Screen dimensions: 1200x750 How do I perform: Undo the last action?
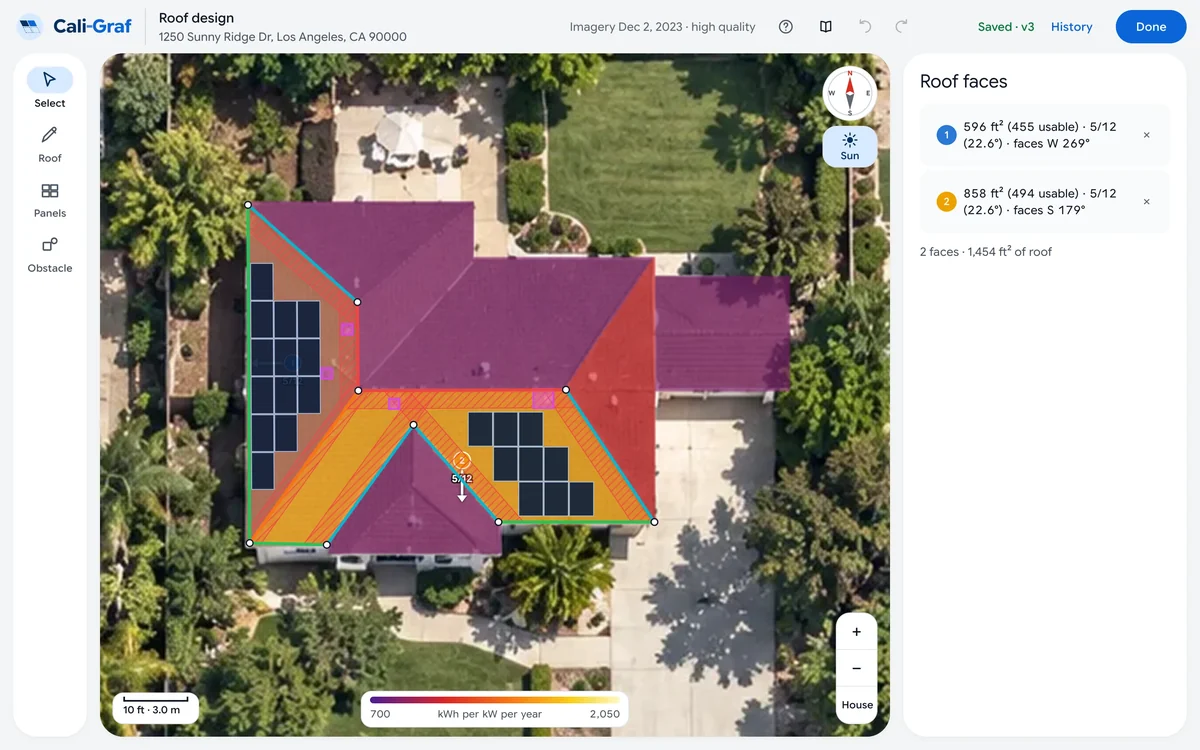pos(865,27)
